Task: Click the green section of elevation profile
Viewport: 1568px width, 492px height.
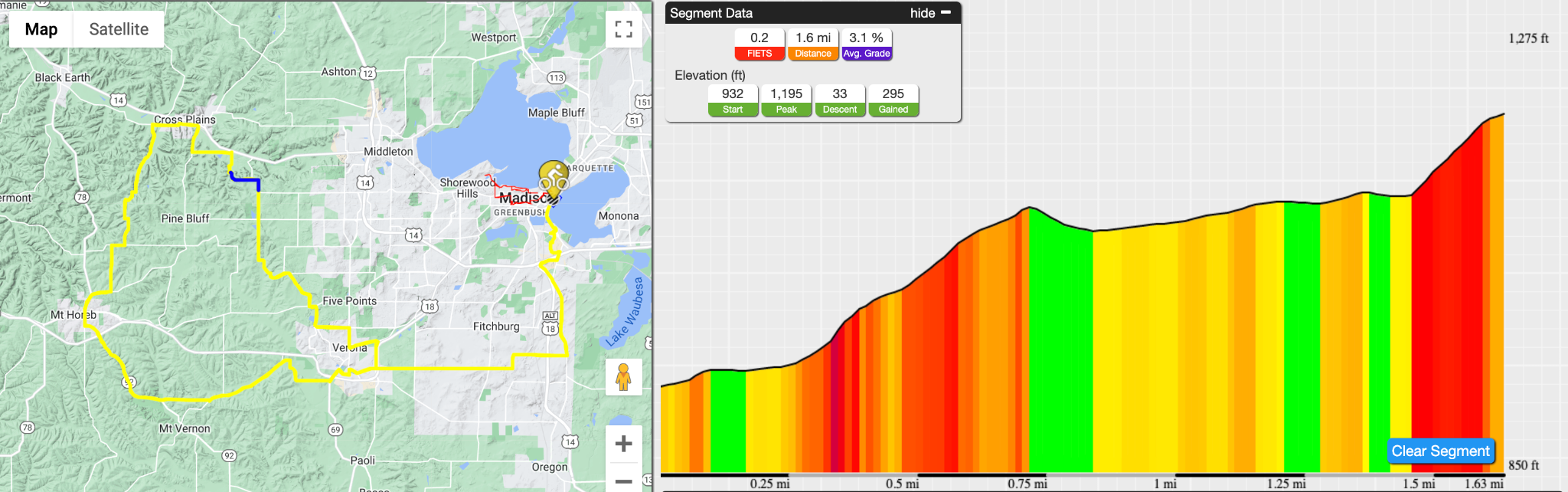Action: click(1060, 345)
